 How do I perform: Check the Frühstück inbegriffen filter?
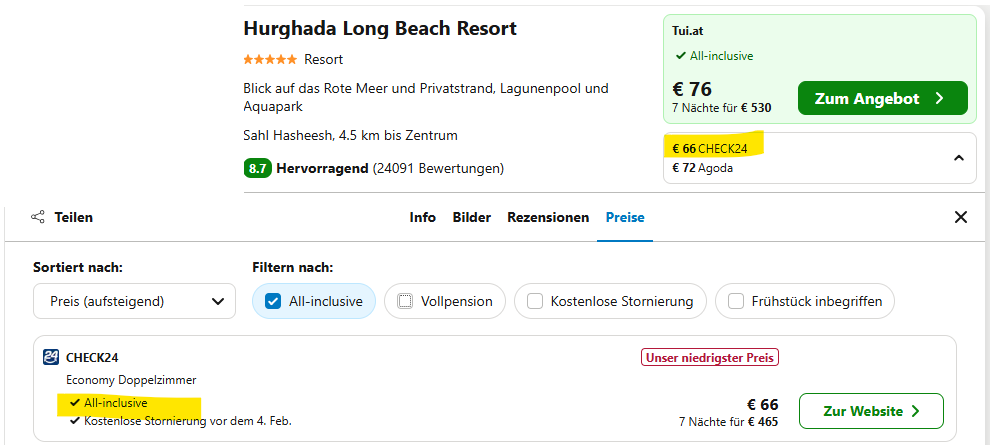(736, 301)
